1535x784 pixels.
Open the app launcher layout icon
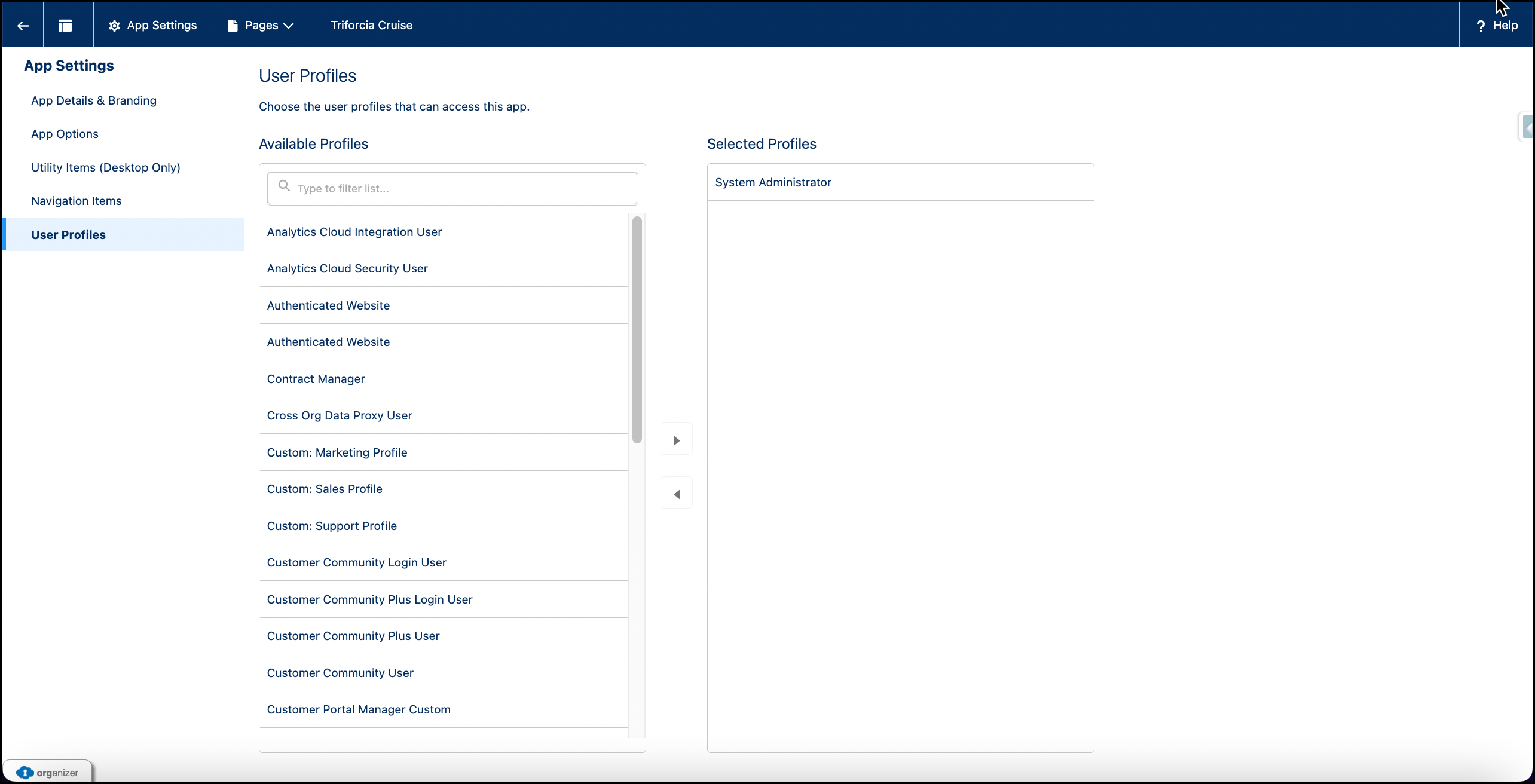tap(65, 25)
